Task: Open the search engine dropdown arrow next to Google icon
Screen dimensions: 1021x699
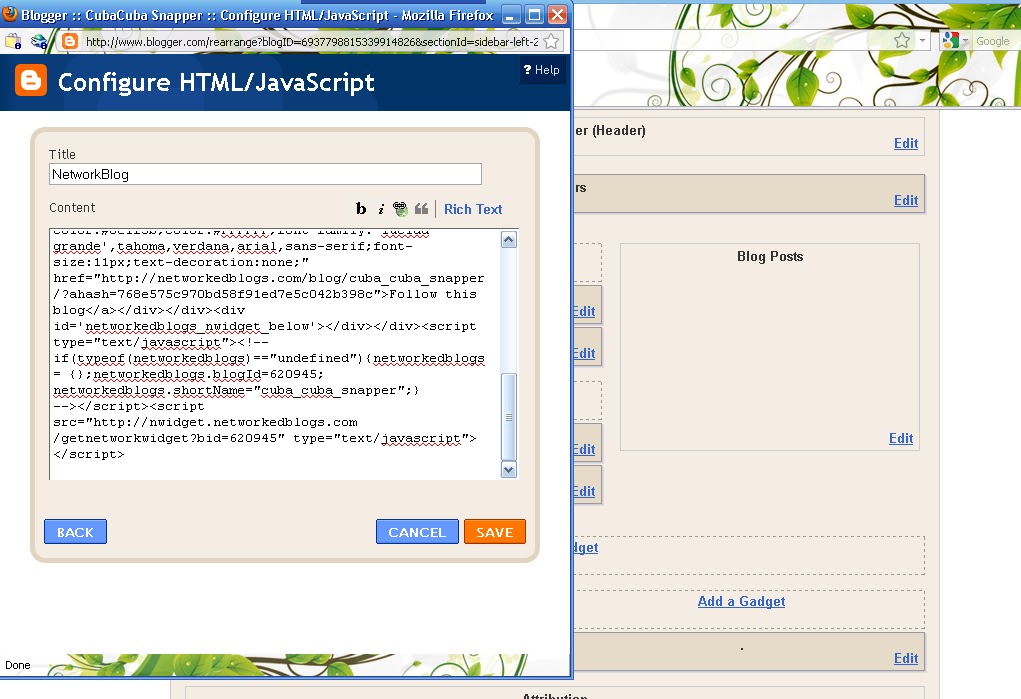Action: [965, 41]
